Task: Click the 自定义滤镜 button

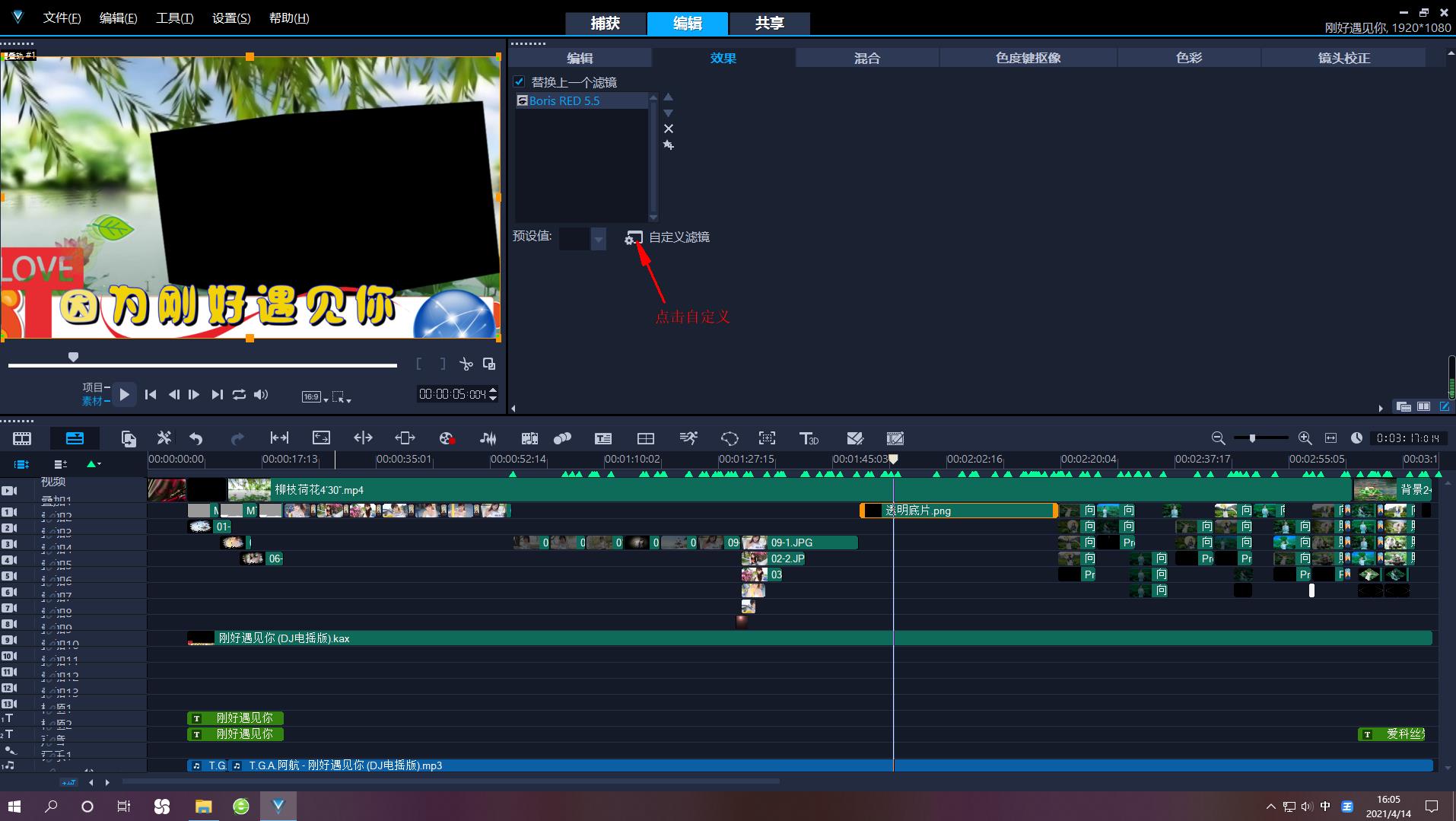Action: coord(667,237)
